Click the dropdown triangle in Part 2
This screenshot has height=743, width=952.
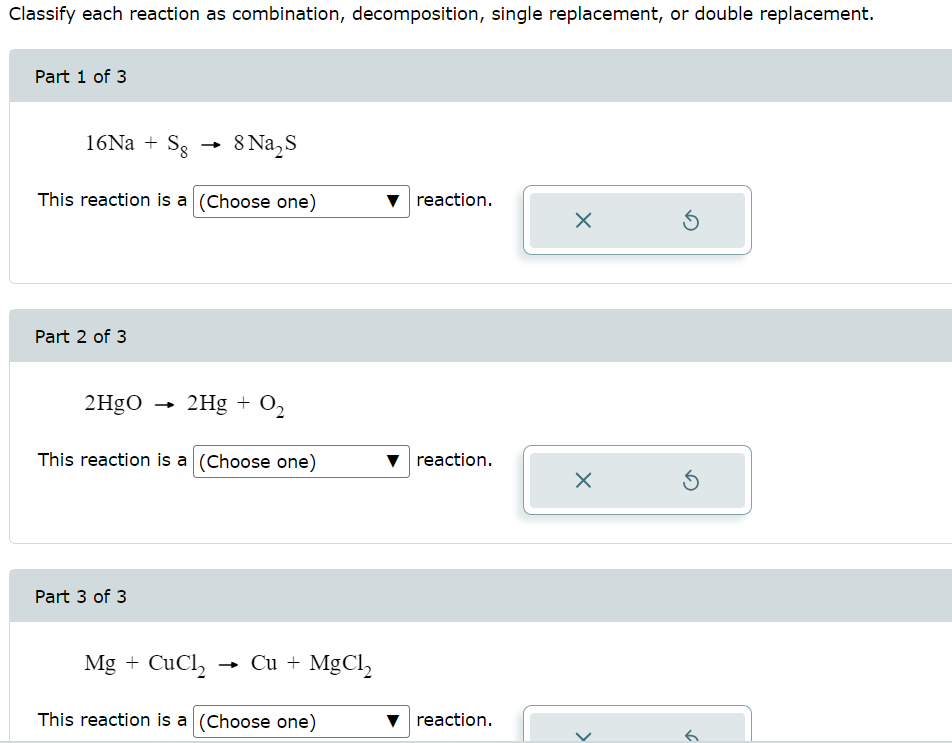click(x=393, y=461)
